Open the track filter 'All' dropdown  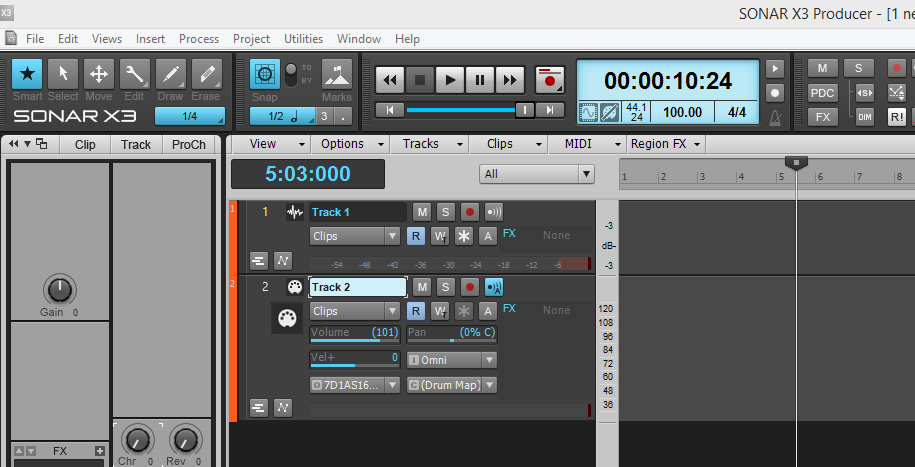[537, 174]
